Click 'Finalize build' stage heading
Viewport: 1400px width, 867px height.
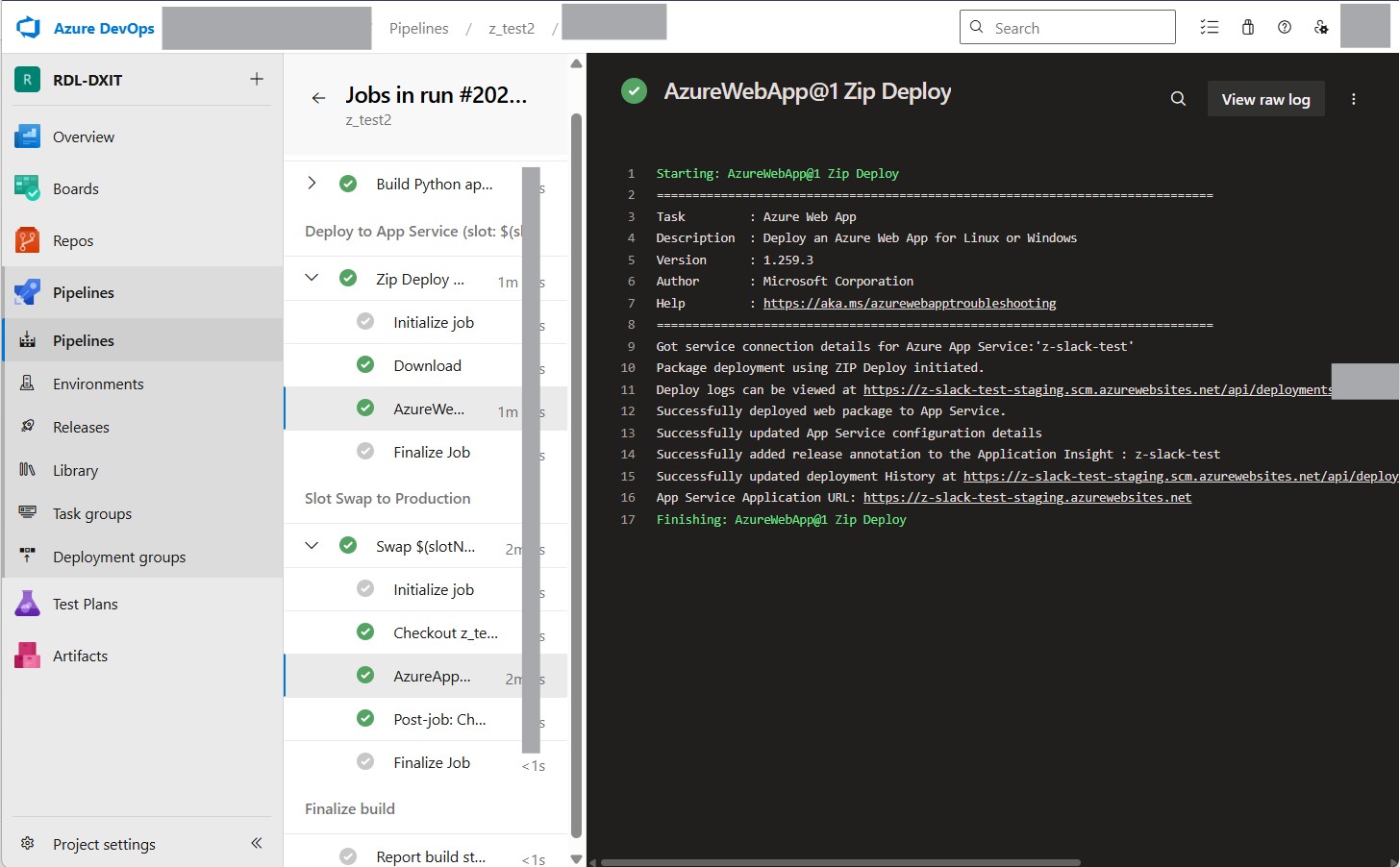tap(350, 808)
